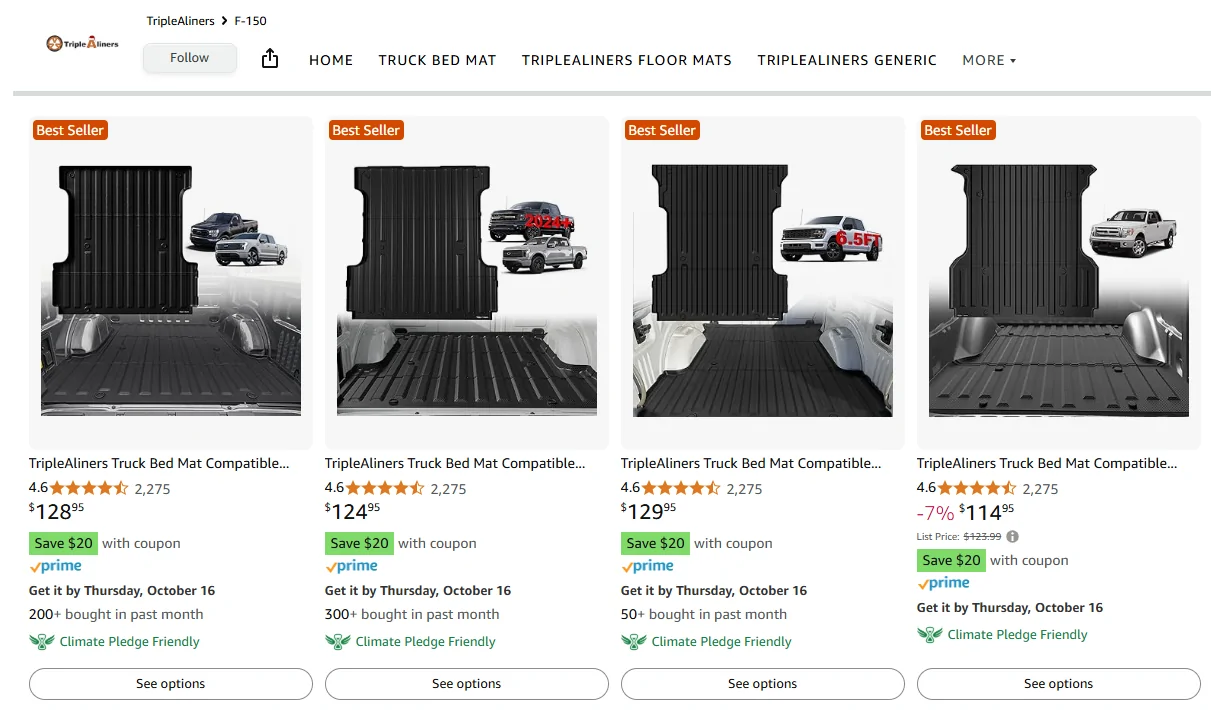Click the star rating of the $114.95 product
Image resolution: width=1211 pixels, height=710 pixels.
coord(977,488)
